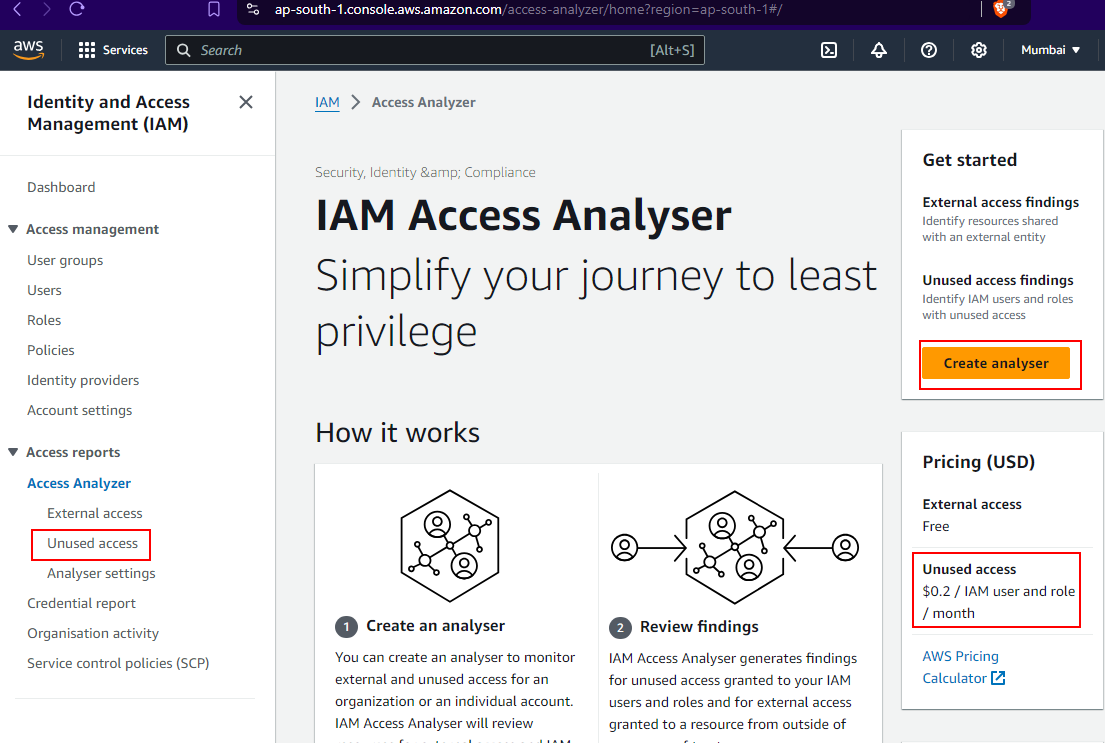
Task: Expand the Mumbai region dropdown
Action: [1050, 50]
